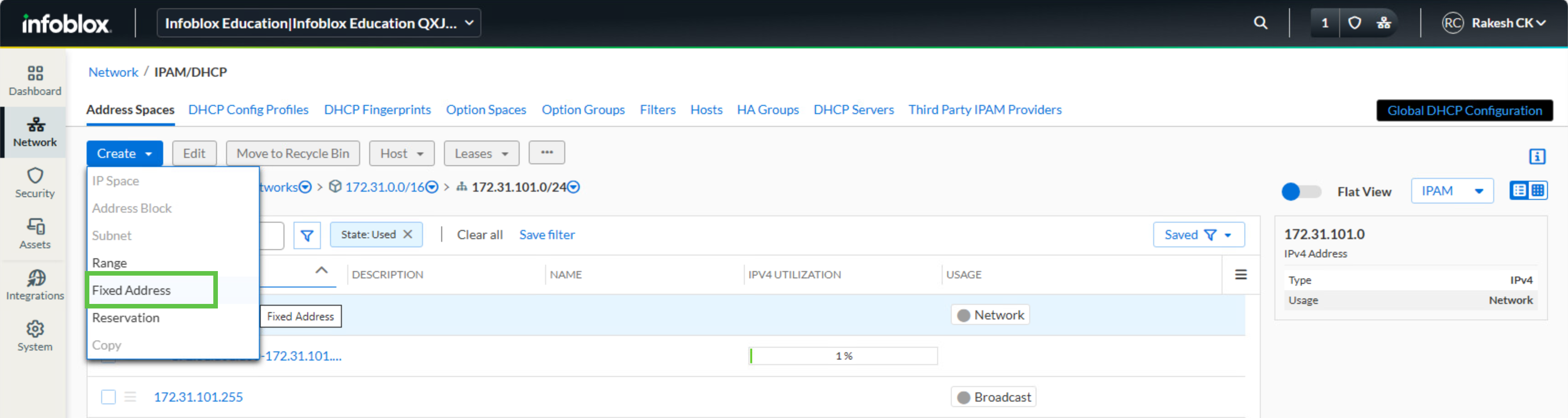Switch to the DHCP Fingerprints tab
Viewport: 1568px width, 418px height.
pyautogui.click(x=377, y=110)
